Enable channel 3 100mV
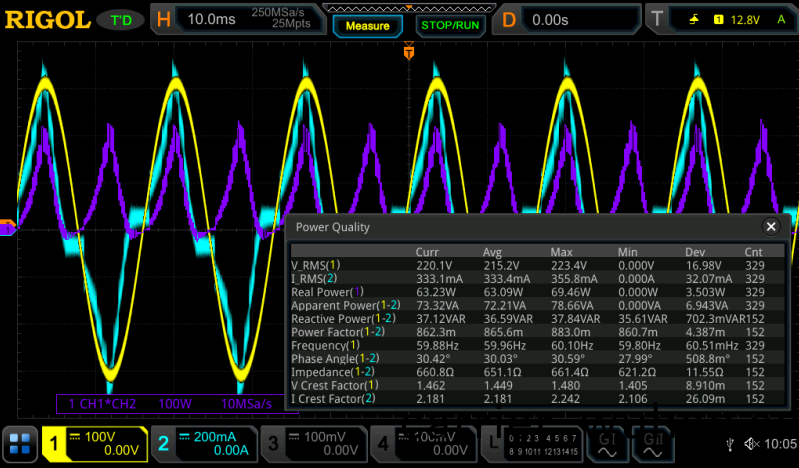The image size is (799, 468). pyautogui.click(x=313, y=444)
